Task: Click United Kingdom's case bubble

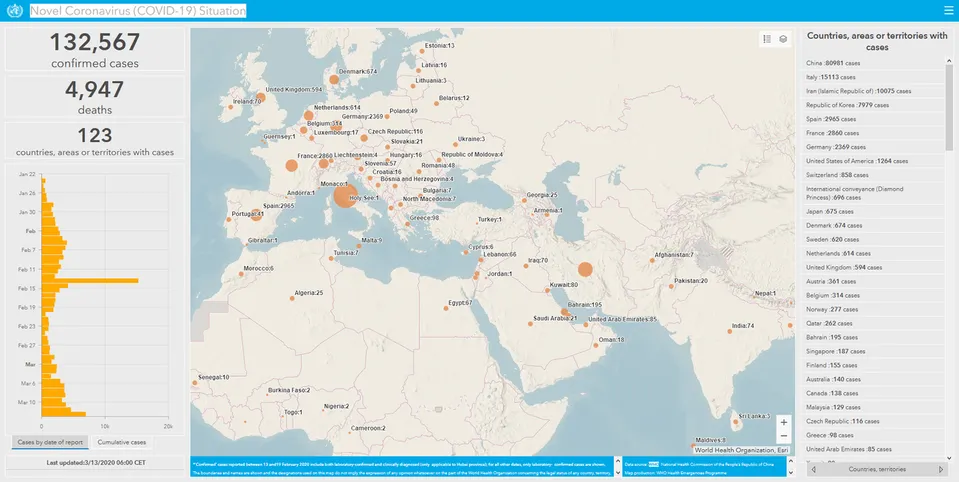Action: 261,97
